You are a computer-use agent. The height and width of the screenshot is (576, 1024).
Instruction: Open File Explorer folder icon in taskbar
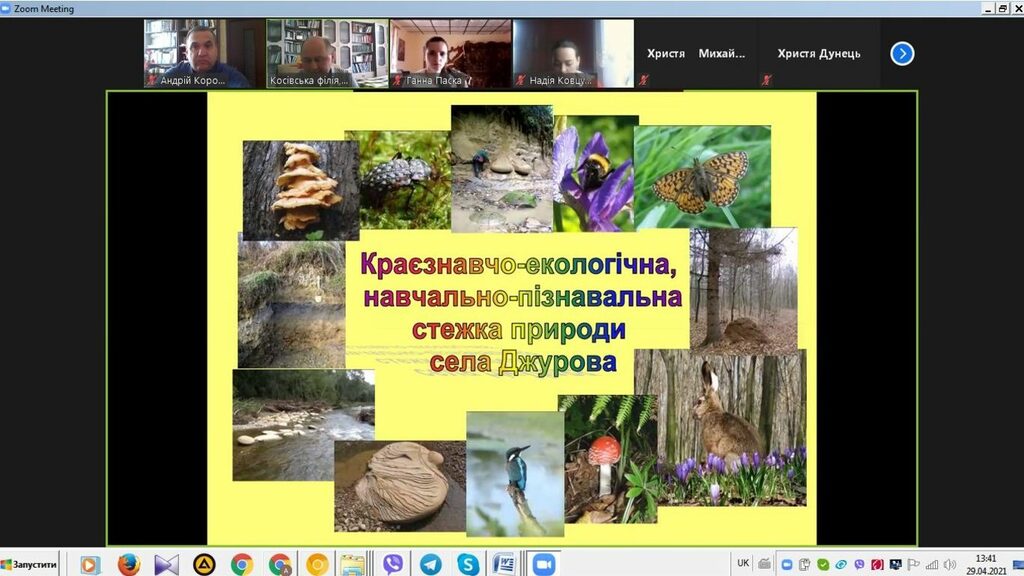point(354,565)
